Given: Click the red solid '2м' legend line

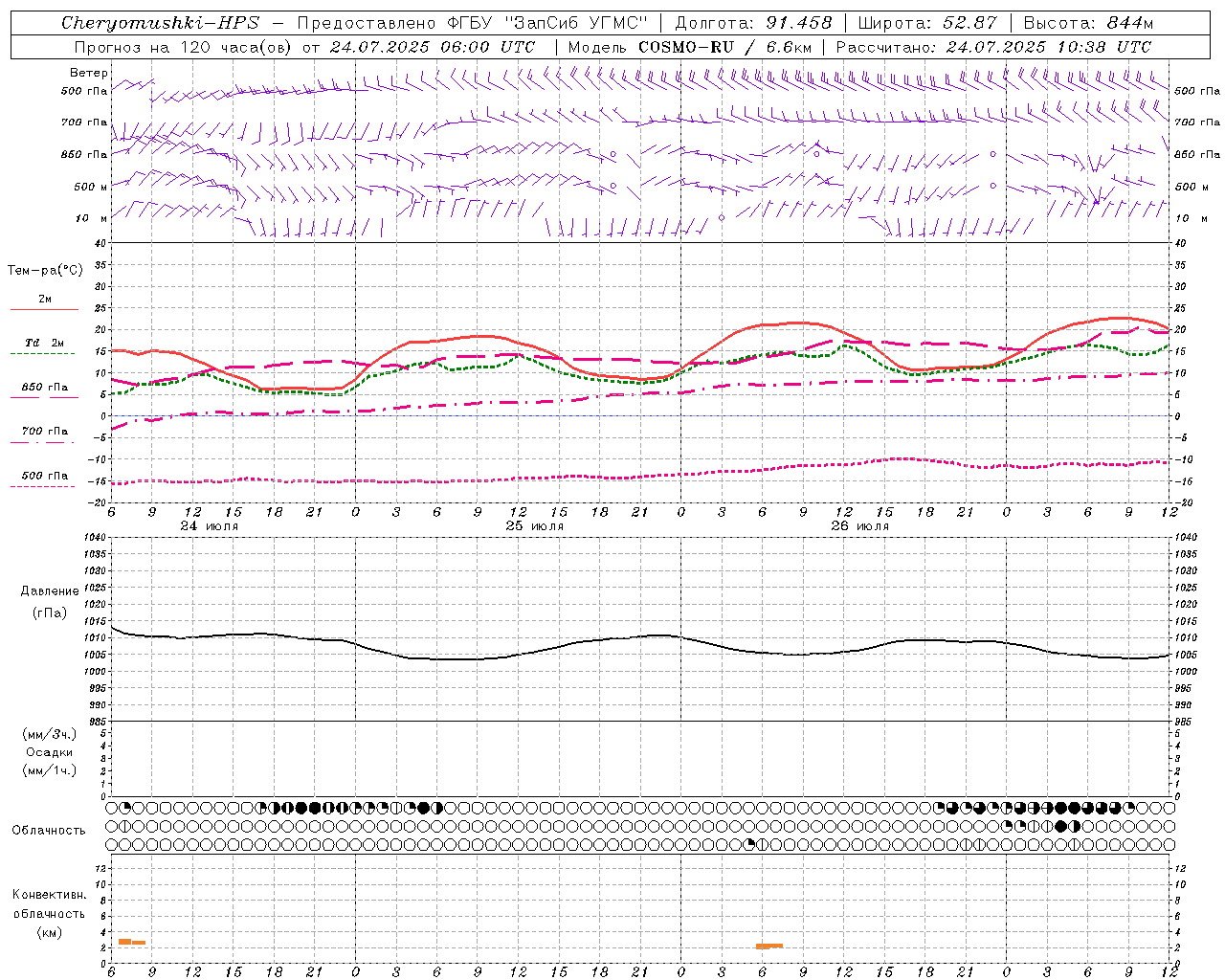Looking at the screenshot, I should tap(44, 309).
